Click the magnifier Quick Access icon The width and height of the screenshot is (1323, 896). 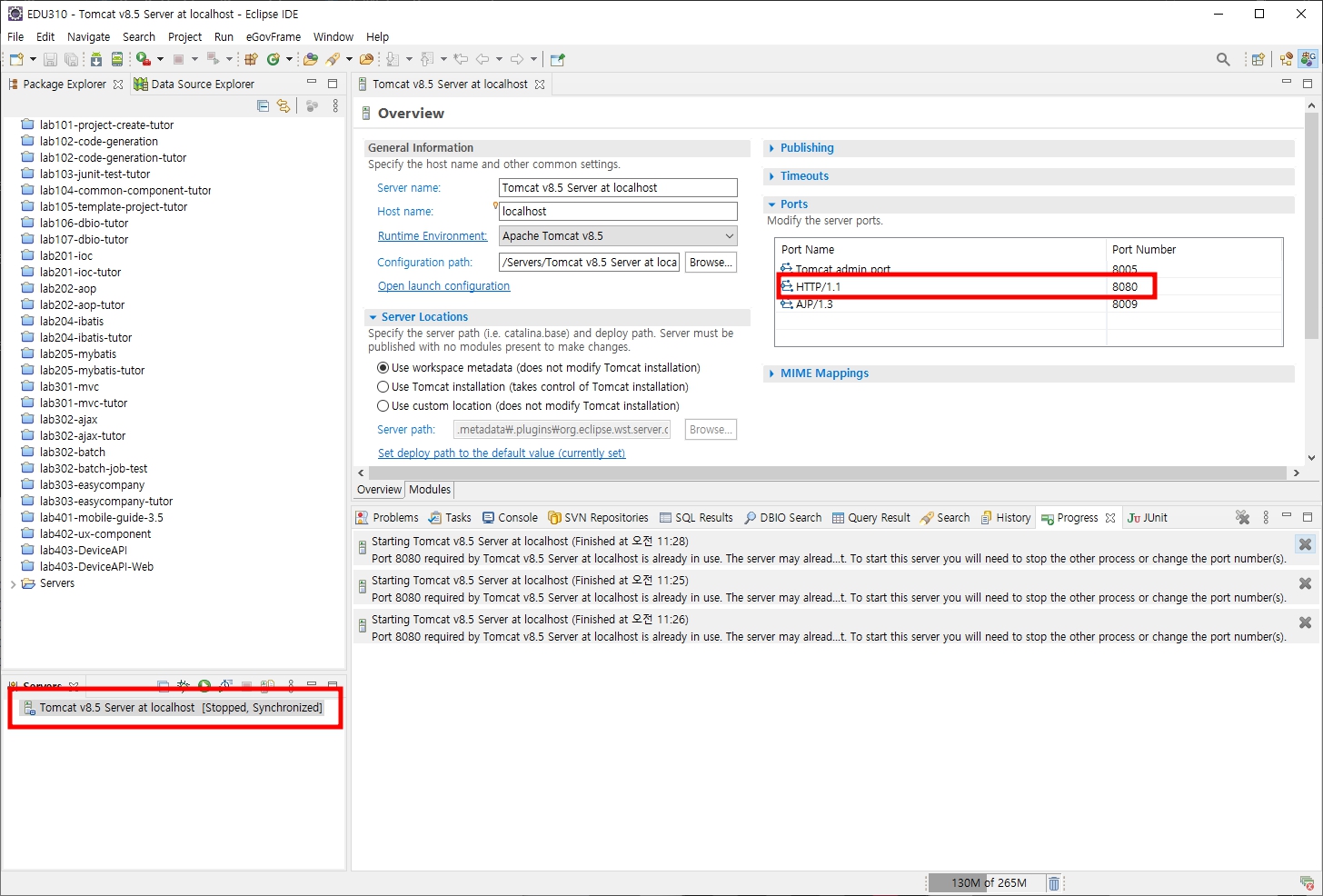[x=1223, y=59]
